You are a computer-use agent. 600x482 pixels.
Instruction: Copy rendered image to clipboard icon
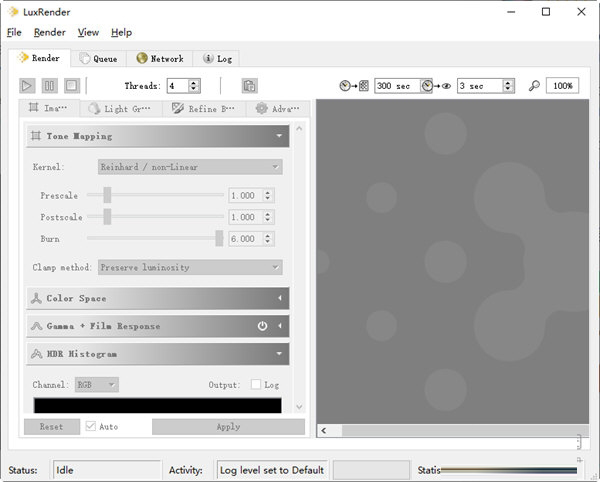(249, 86)
